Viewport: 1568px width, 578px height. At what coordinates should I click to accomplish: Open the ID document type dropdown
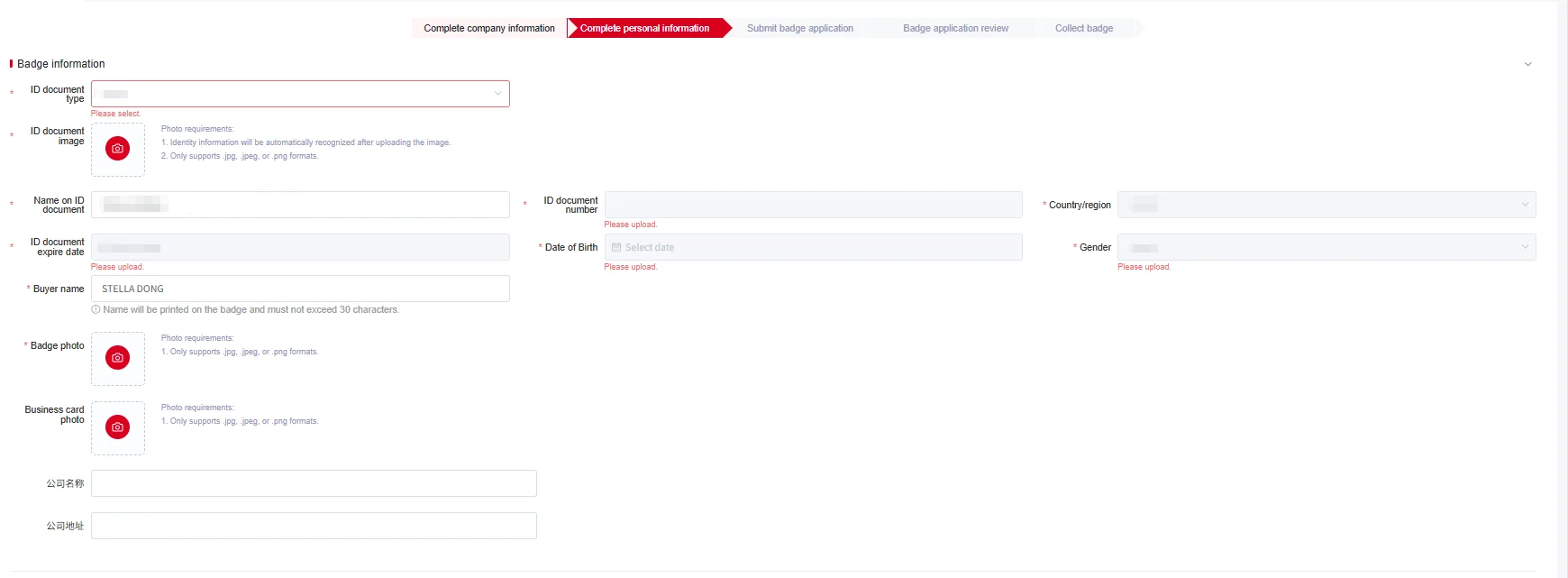(x=300, y=94)
